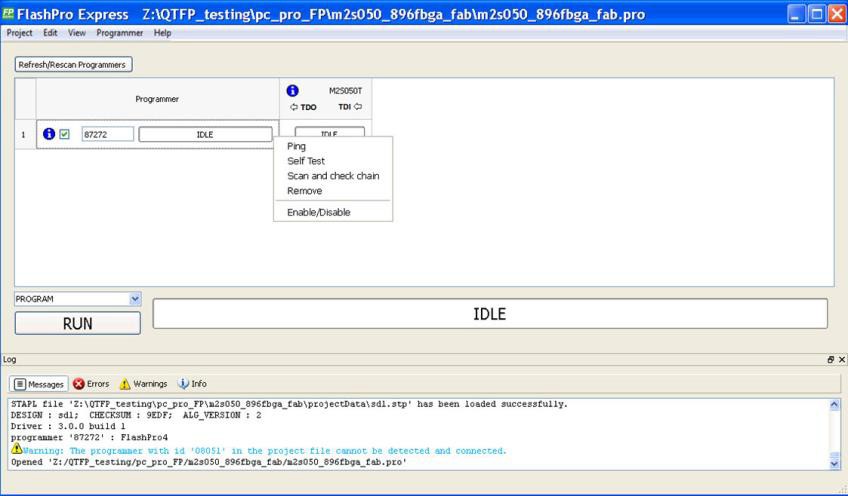Open the Programmer menu
Viewport: 848px width, 496px height.
pos(119,33)
